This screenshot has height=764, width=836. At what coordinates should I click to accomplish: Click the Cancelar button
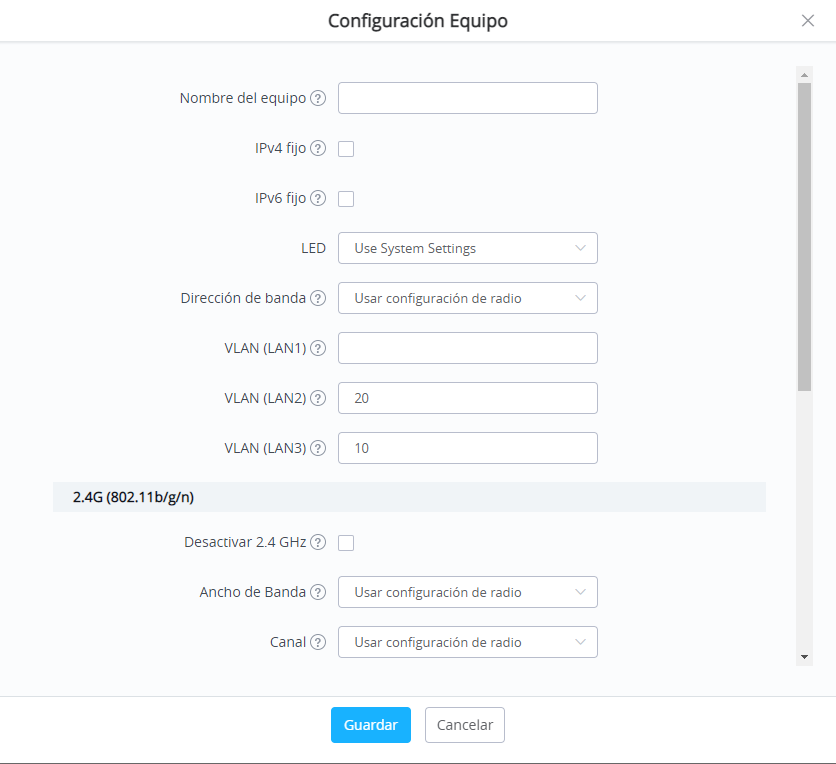(x=465, y=725)
